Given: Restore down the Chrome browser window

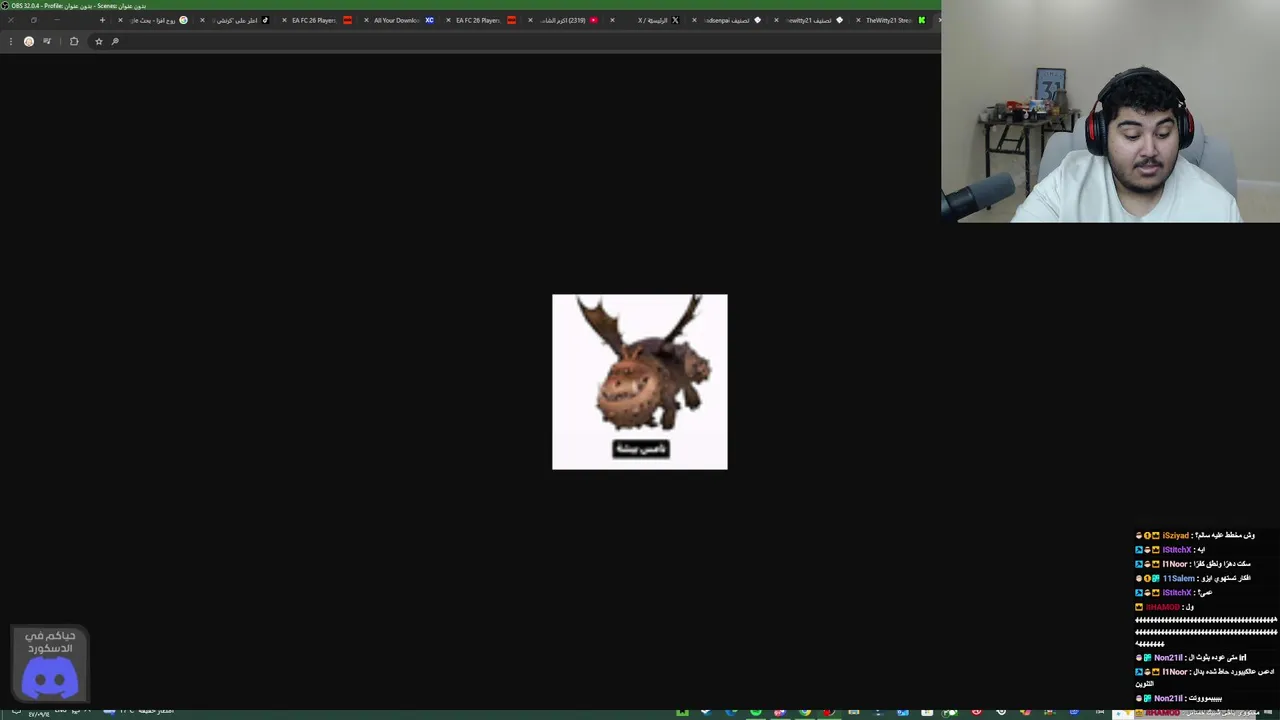Looking at the screenshot, I should [x=33, y=20].
